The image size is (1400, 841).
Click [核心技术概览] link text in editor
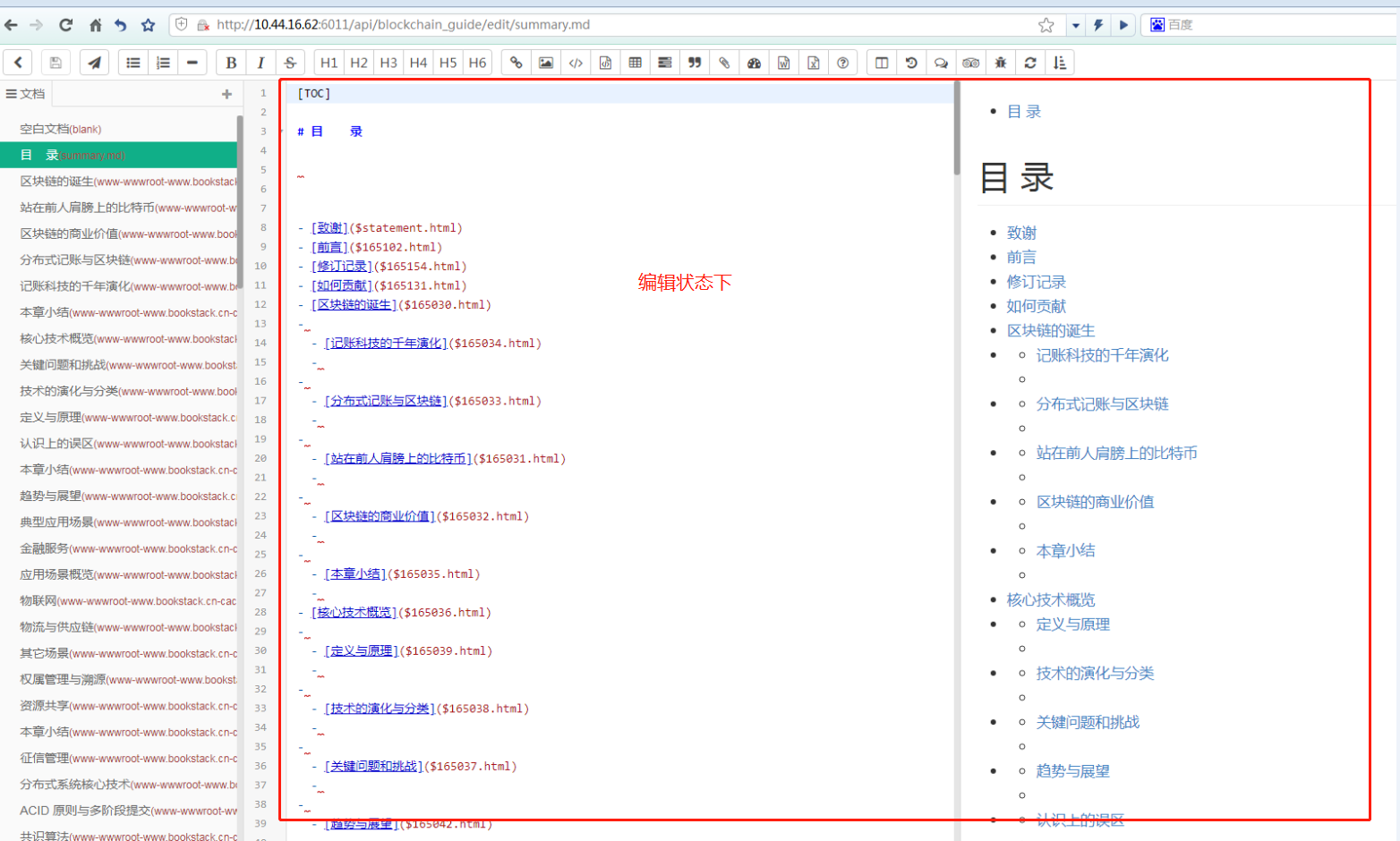click(354, 613)
